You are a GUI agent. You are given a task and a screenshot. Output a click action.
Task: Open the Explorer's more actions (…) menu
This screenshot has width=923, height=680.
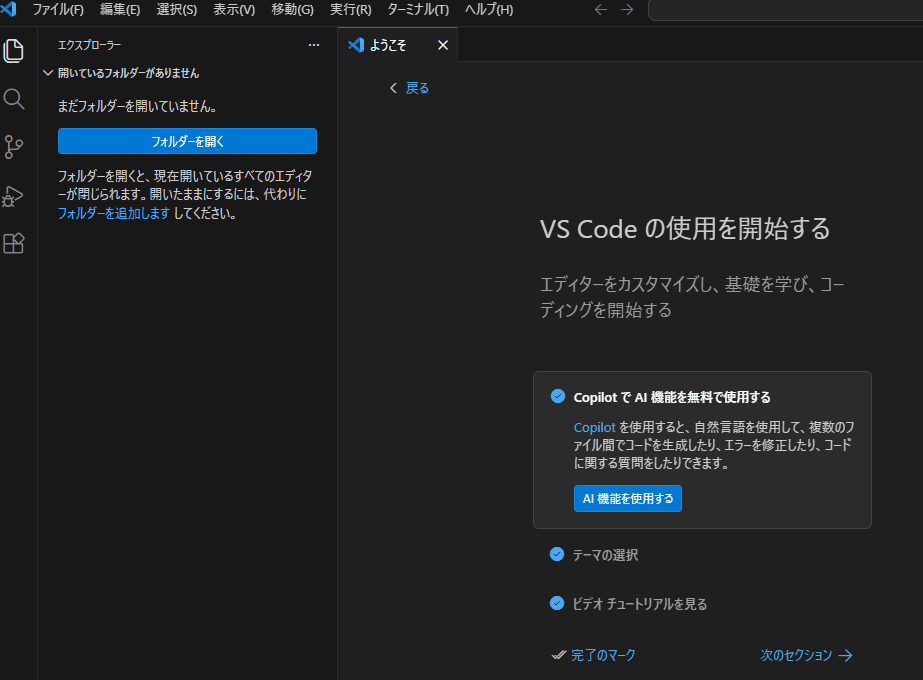pyautogui.click(x=314, y=45)
